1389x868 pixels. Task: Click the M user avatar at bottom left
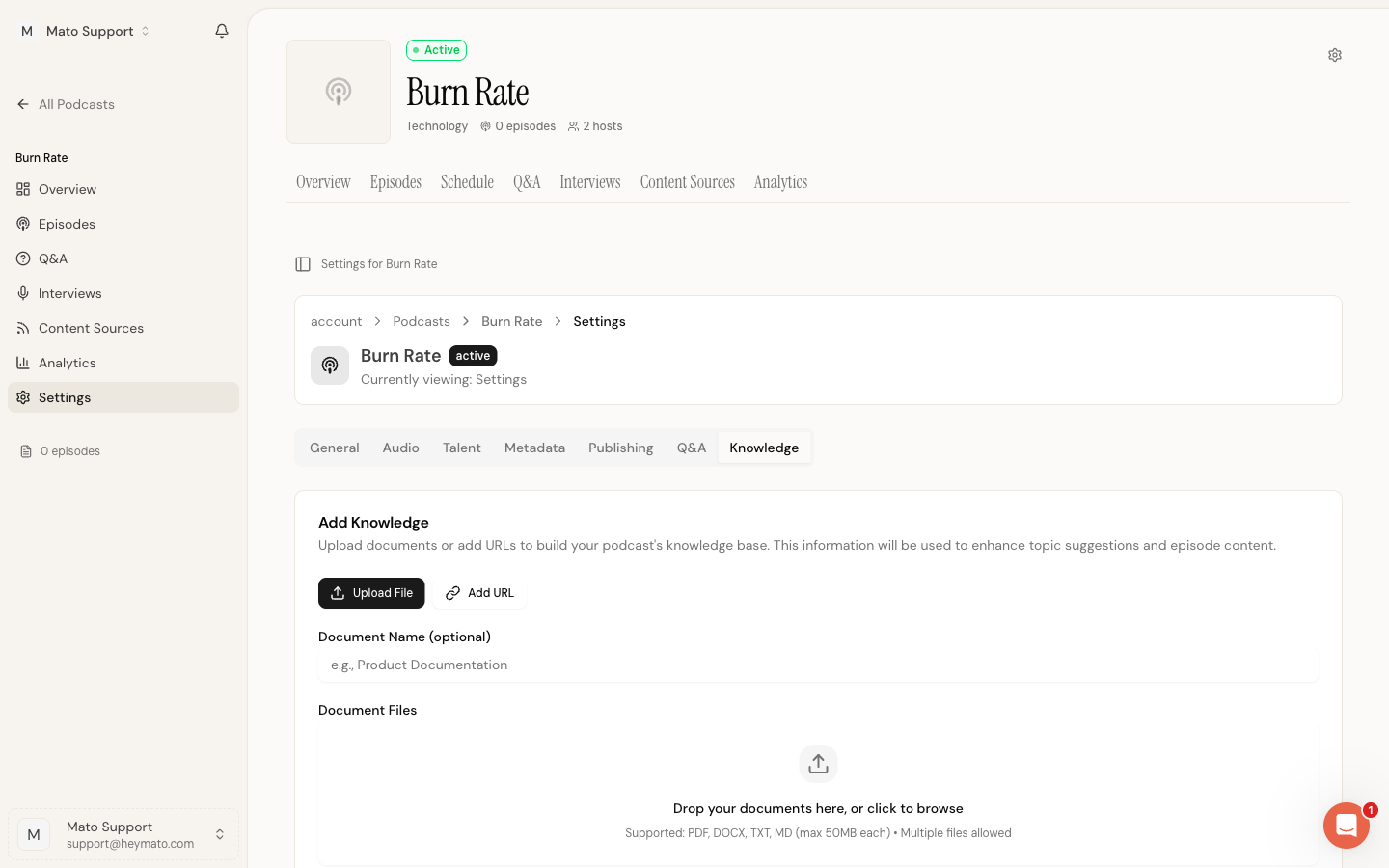click(34, 834)
